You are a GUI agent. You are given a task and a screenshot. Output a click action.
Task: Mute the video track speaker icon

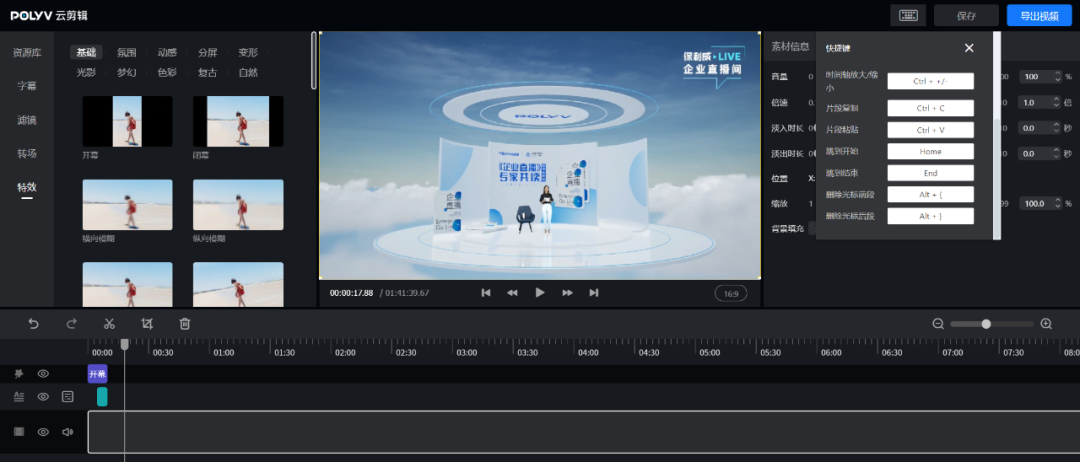coord(67,432)
